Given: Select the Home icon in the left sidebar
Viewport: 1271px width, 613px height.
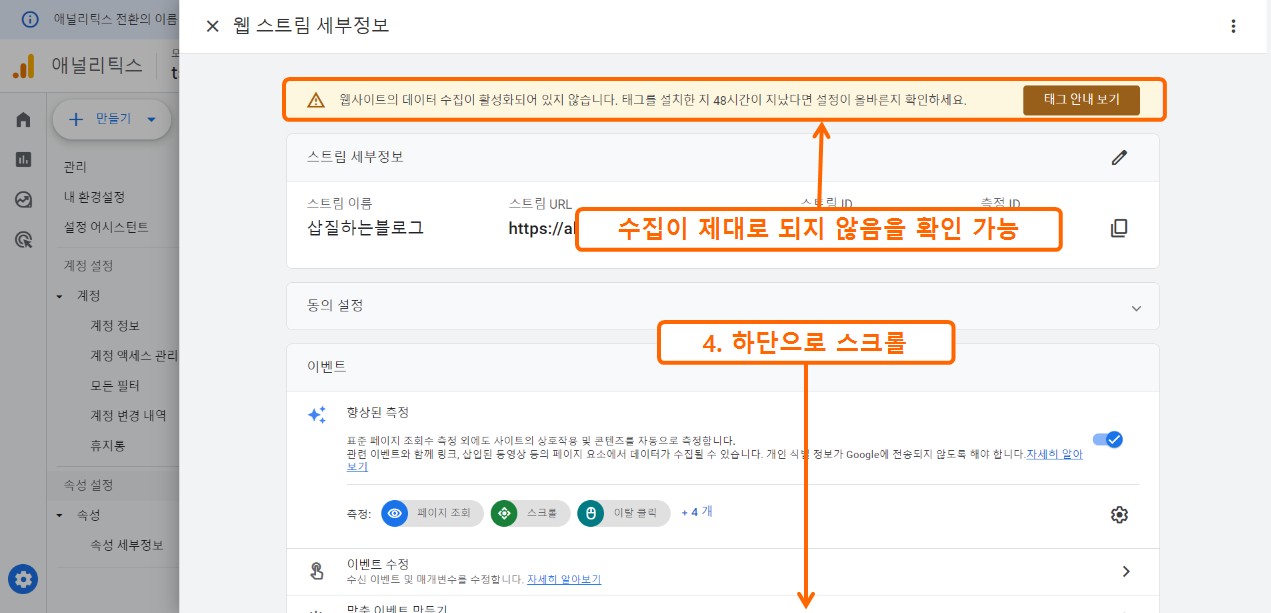Looking at the screenshot, I should 23,119.
